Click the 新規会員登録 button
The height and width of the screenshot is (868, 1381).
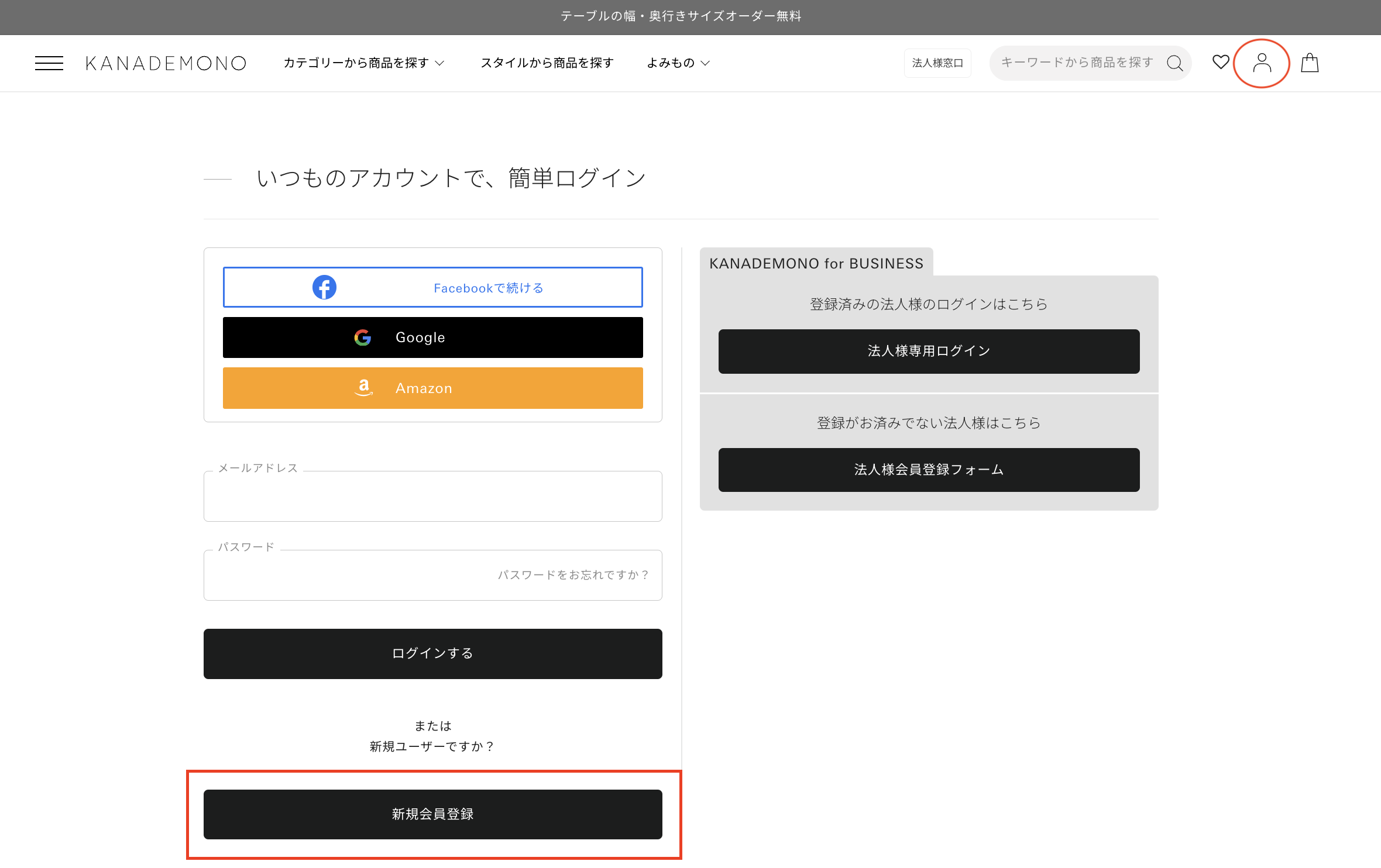coord(432,814)
